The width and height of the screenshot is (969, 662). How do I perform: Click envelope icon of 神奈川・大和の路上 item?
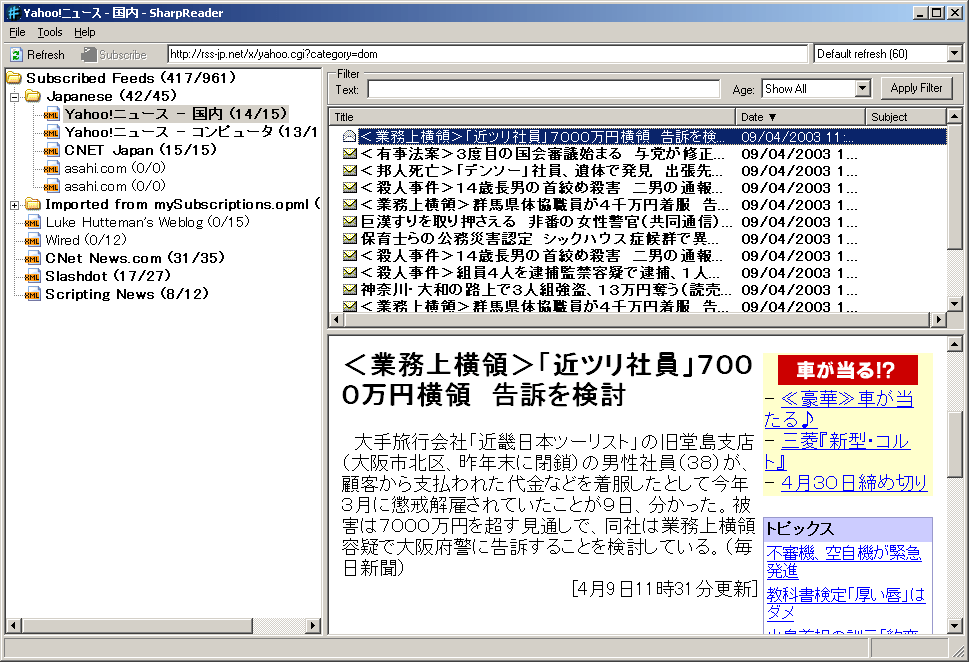[350, 289]
